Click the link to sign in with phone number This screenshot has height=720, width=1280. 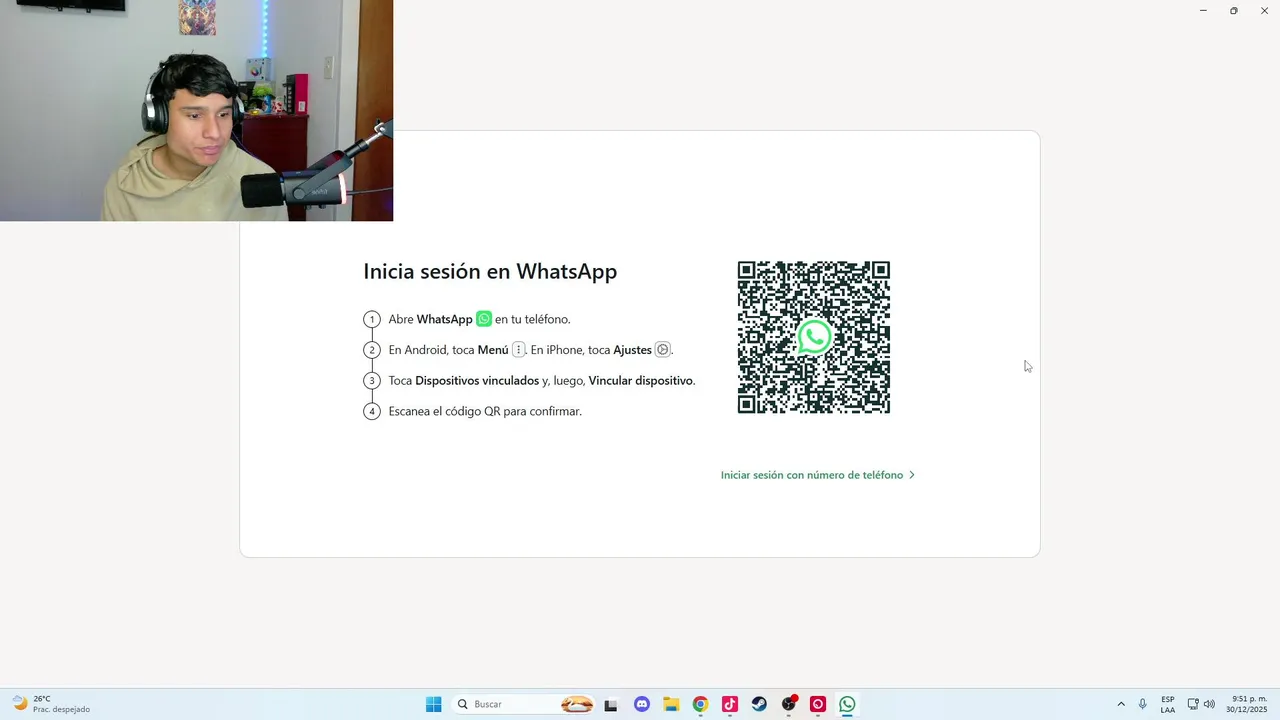pyautogui.click(x=818, y=475)
